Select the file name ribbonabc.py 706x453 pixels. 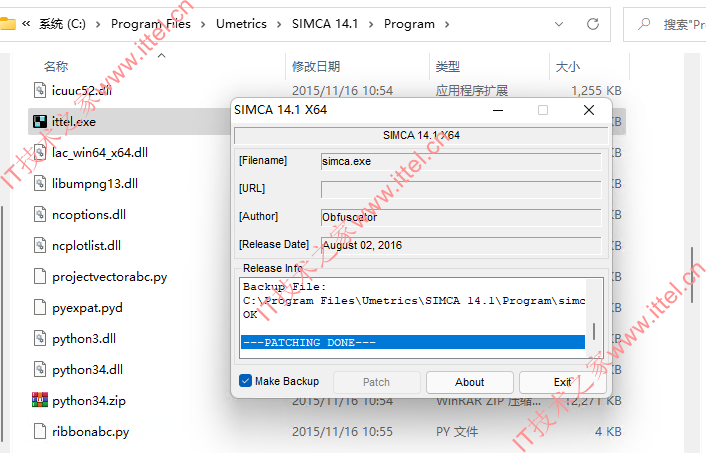(91, 432)
